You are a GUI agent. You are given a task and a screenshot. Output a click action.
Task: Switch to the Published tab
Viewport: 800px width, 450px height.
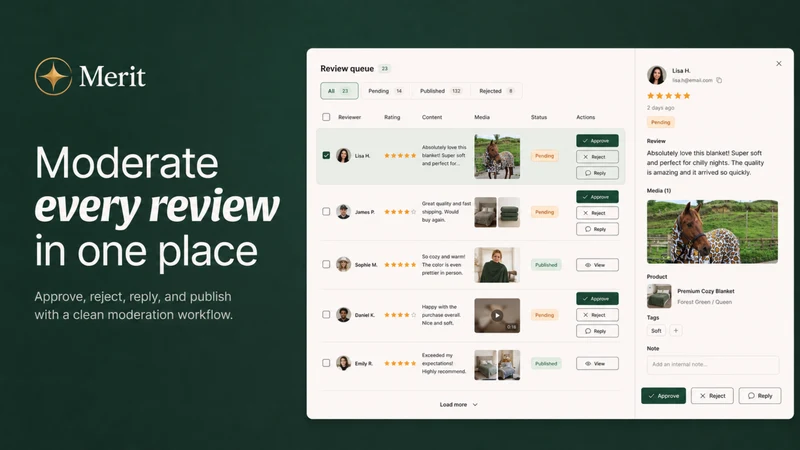(441, 91)
